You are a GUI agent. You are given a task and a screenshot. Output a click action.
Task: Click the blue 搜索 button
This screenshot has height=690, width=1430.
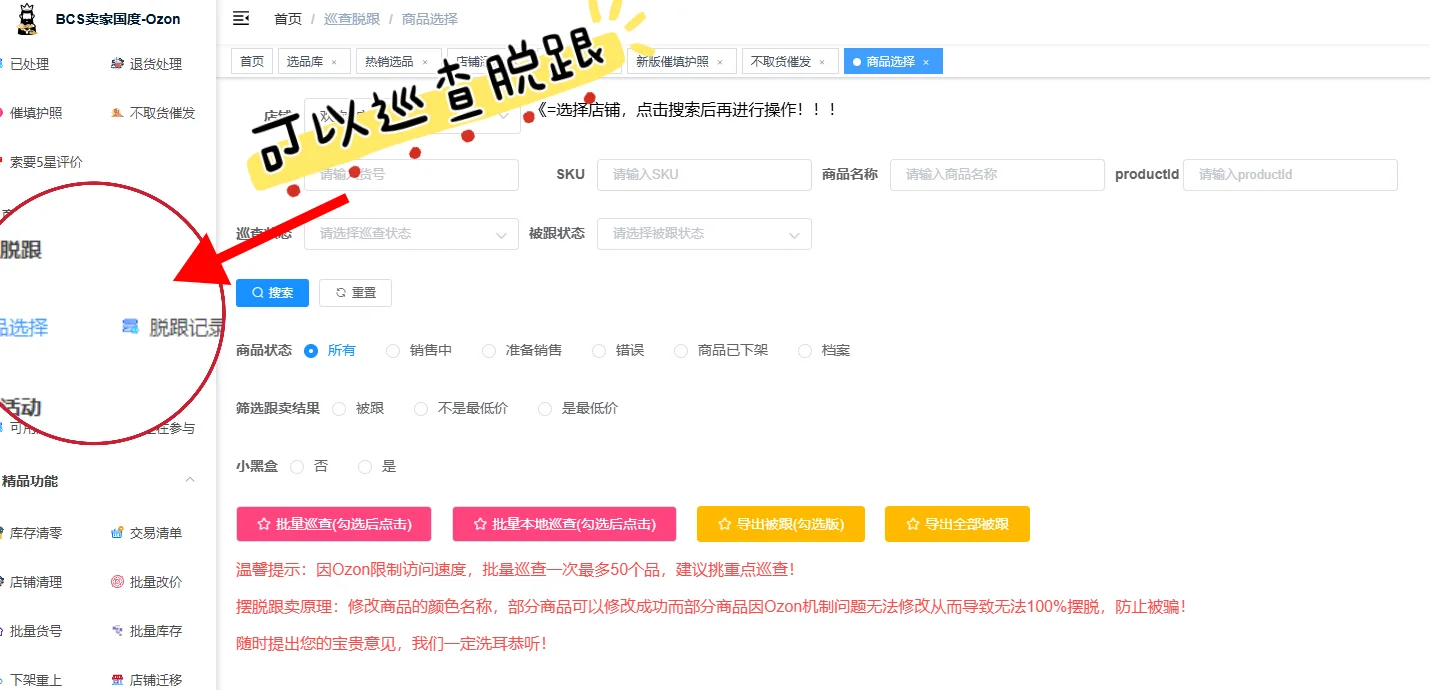click(272, 293)
